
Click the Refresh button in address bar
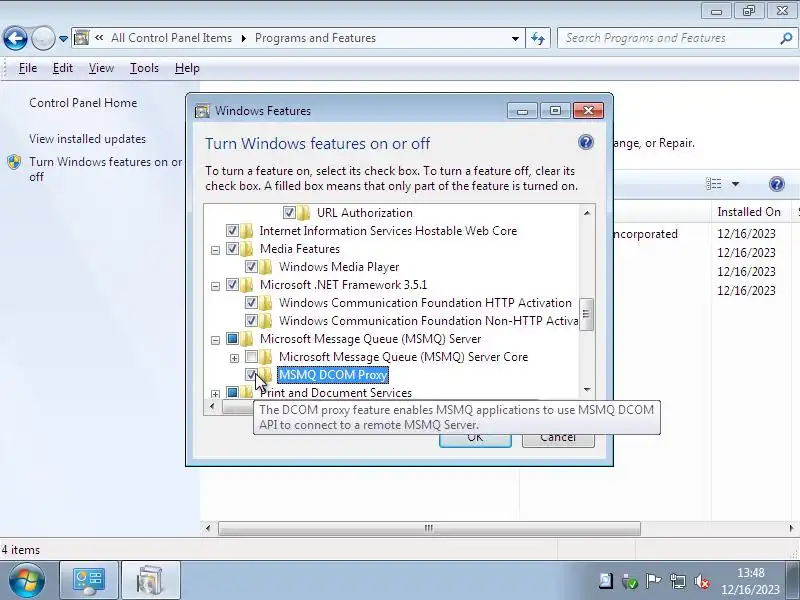click(538, 38)
